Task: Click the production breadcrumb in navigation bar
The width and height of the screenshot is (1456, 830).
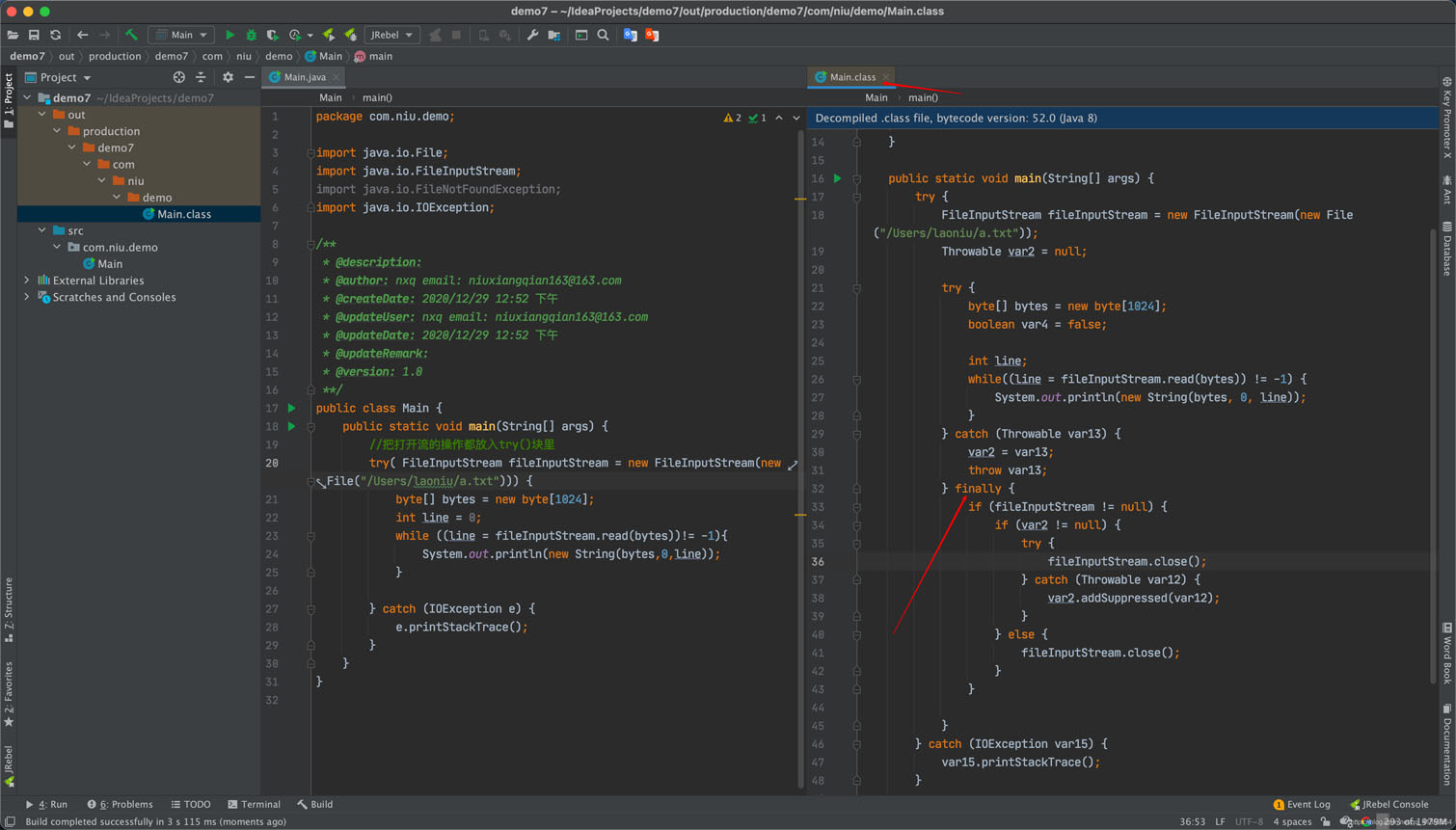Action: 115,56
